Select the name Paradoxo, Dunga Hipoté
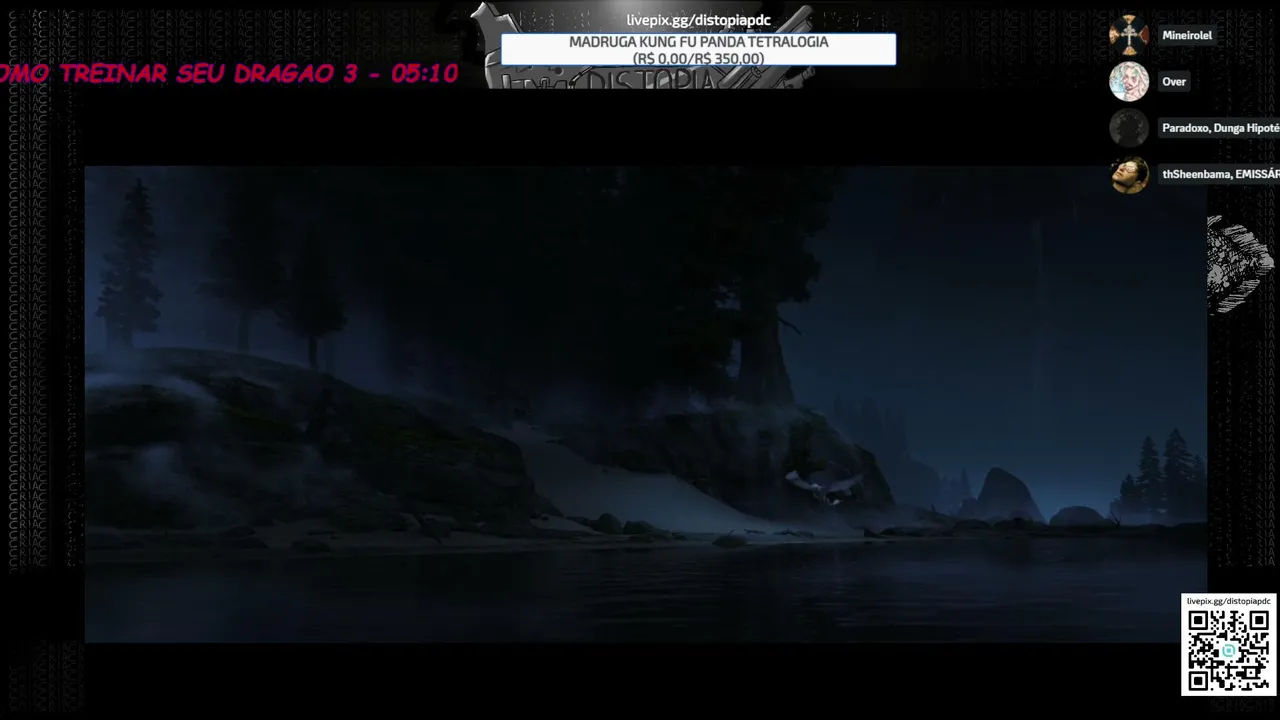The width and height of the screenshot is (1280, 720). point(1221,128)
